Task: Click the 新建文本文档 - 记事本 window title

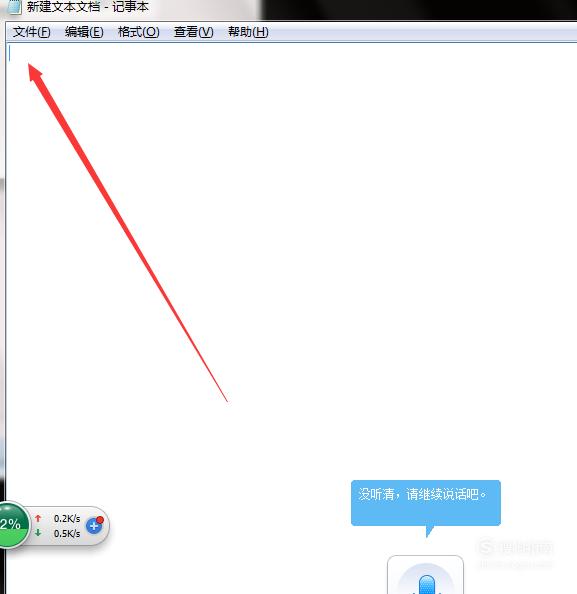Action: 88,7
